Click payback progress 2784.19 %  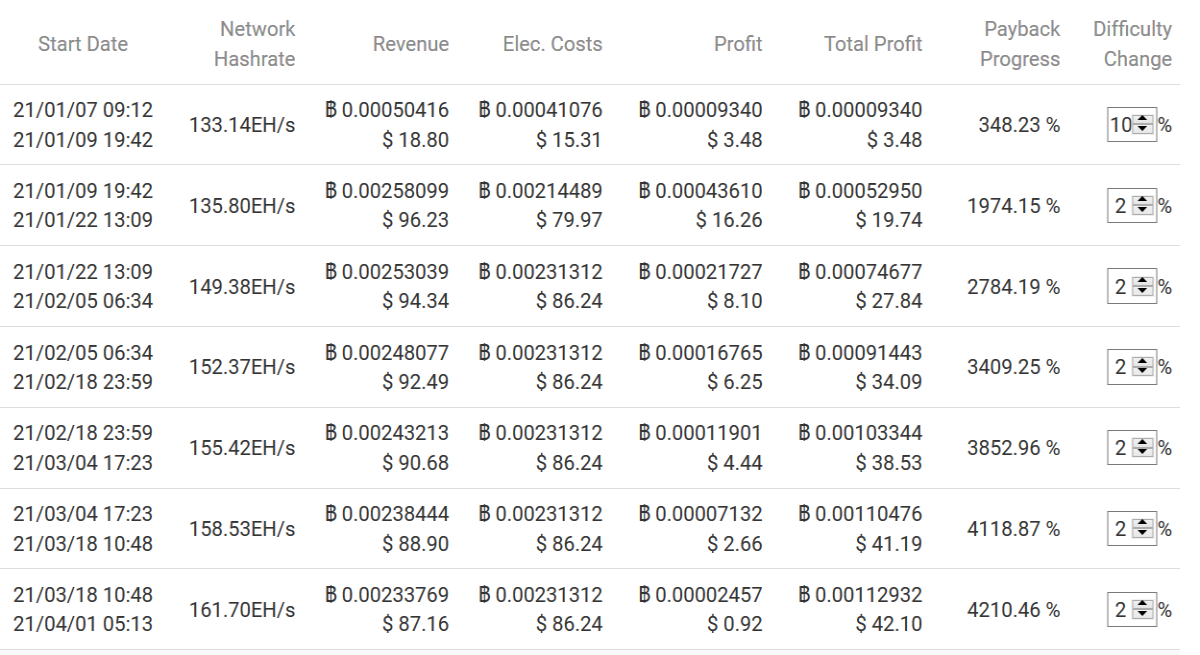[x=1014, y=287]
